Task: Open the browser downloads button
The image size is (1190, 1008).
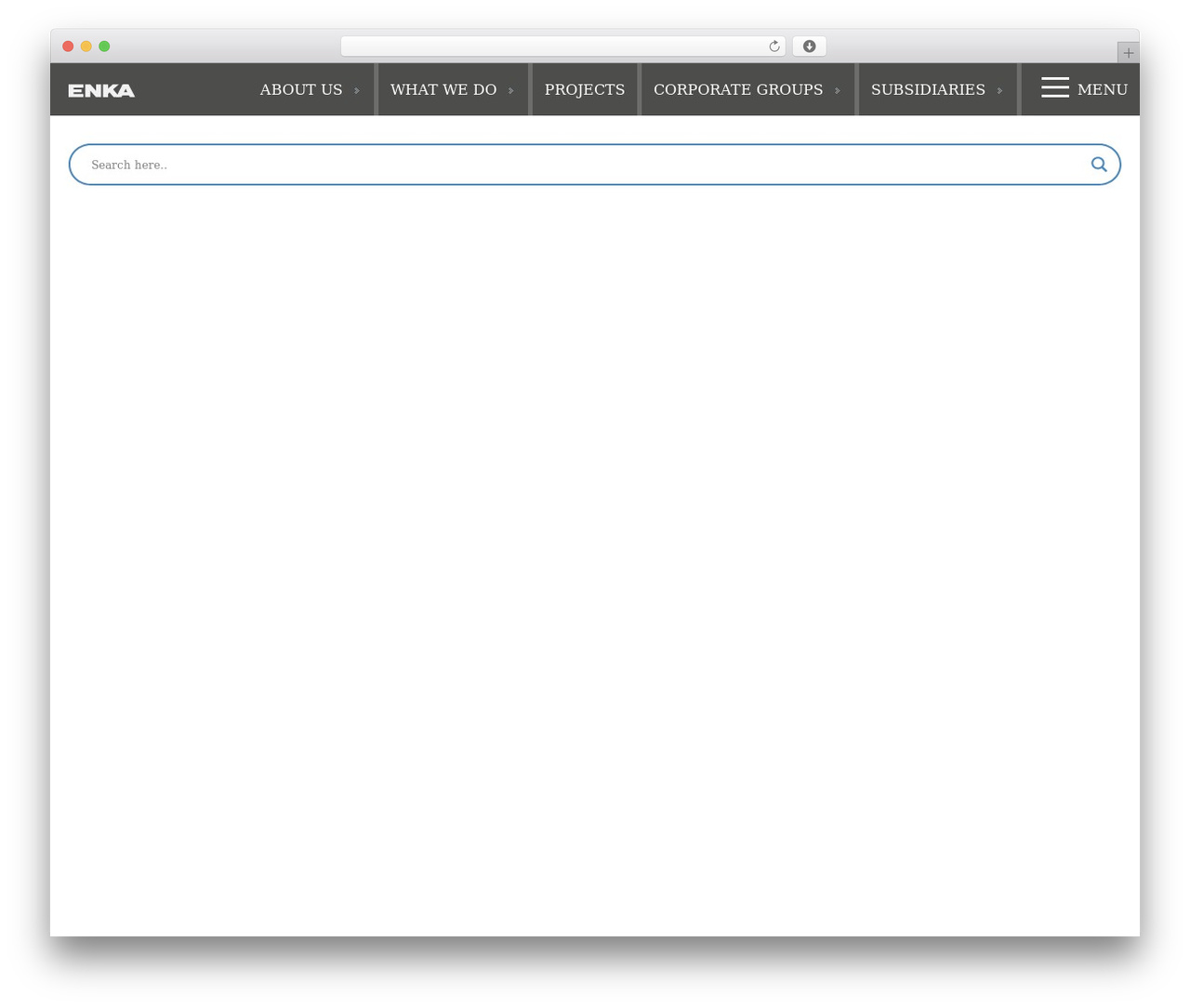Action: pyautogui.click(x=810, y=46)
